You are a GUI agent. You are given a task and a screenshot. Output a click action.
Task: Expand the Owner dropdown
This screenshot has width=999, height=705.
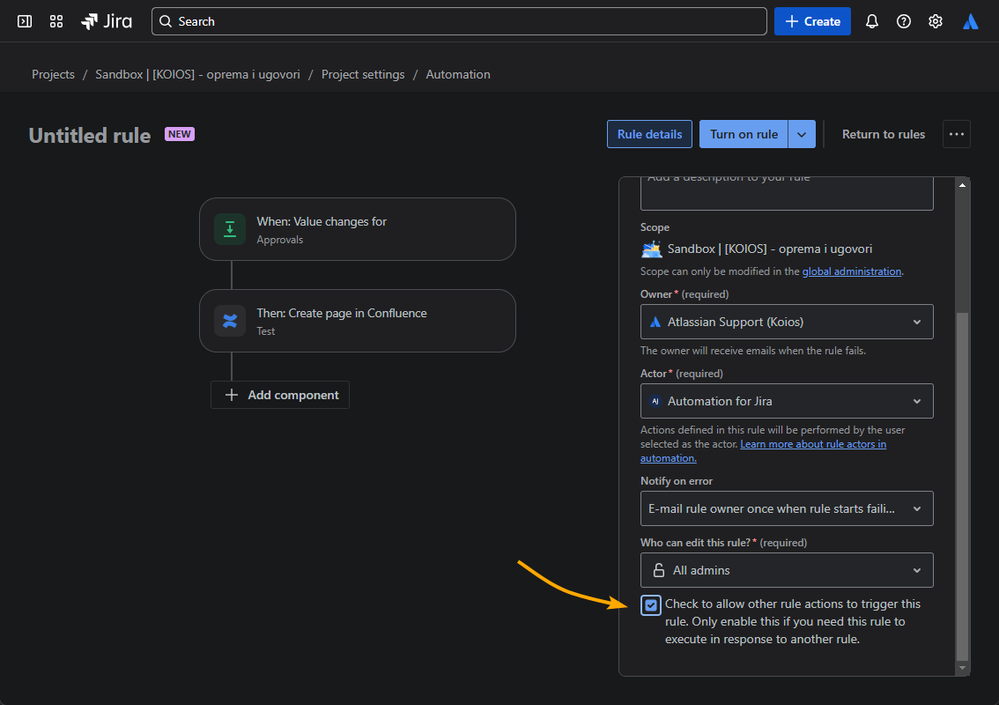click(x=786, y=322)
